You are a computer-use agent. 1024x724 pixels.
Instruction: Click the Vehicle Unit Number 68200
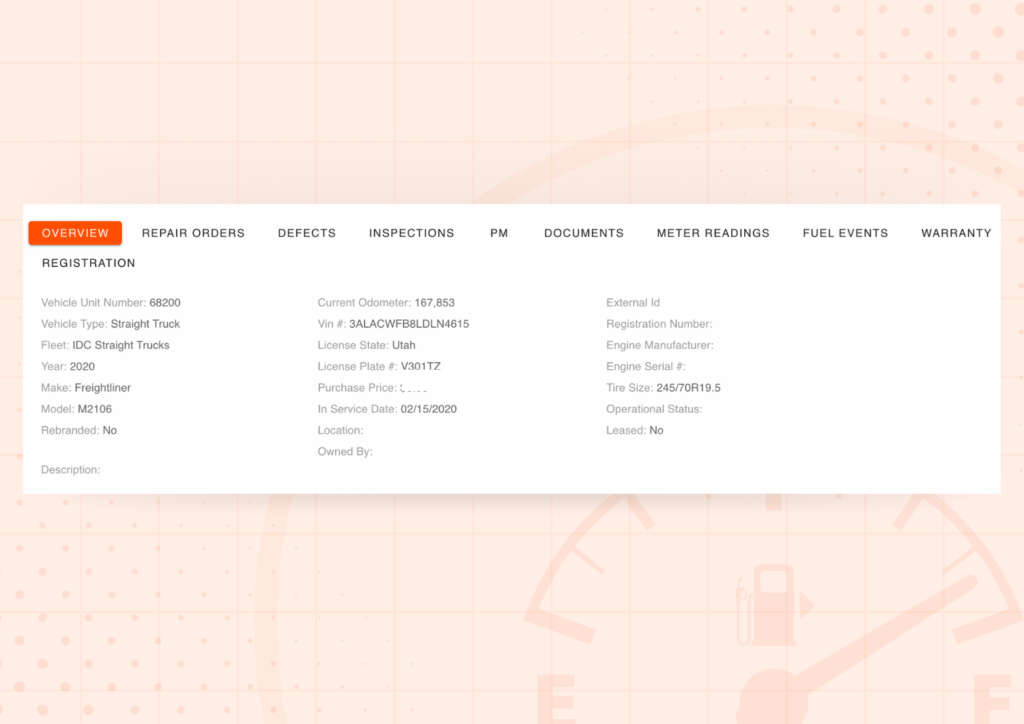coord(165,303)
